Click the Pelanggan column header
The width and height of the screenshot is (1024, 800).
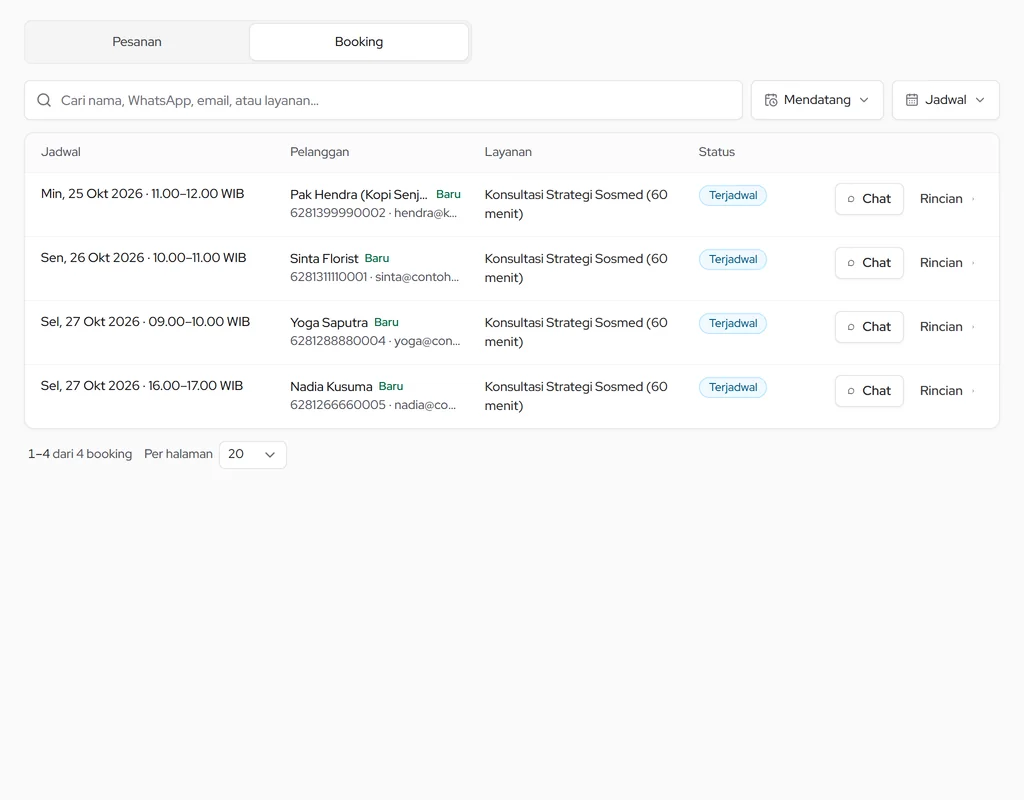click(x=319, y=152)
